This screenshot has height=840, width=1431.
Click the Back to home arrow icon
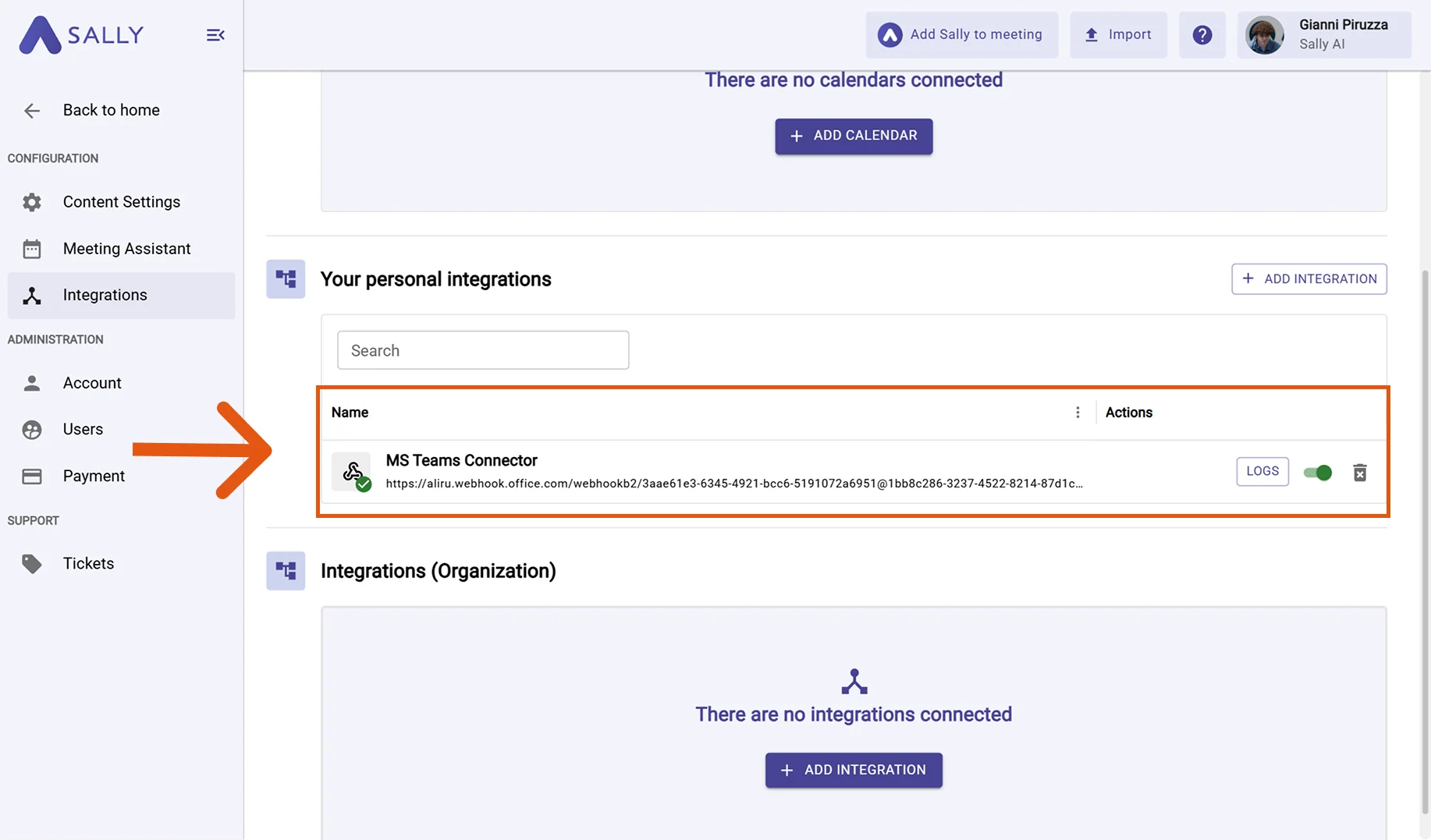[32, 111]
